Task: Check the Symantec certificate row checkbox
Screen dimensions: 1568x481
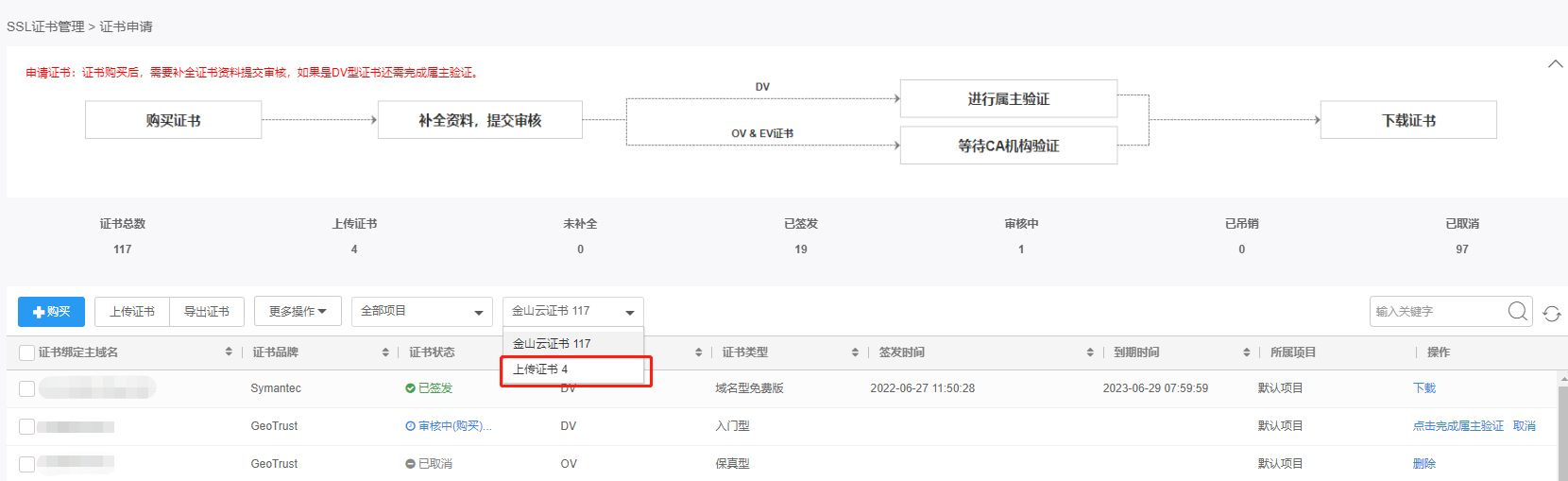Action: 26,388
